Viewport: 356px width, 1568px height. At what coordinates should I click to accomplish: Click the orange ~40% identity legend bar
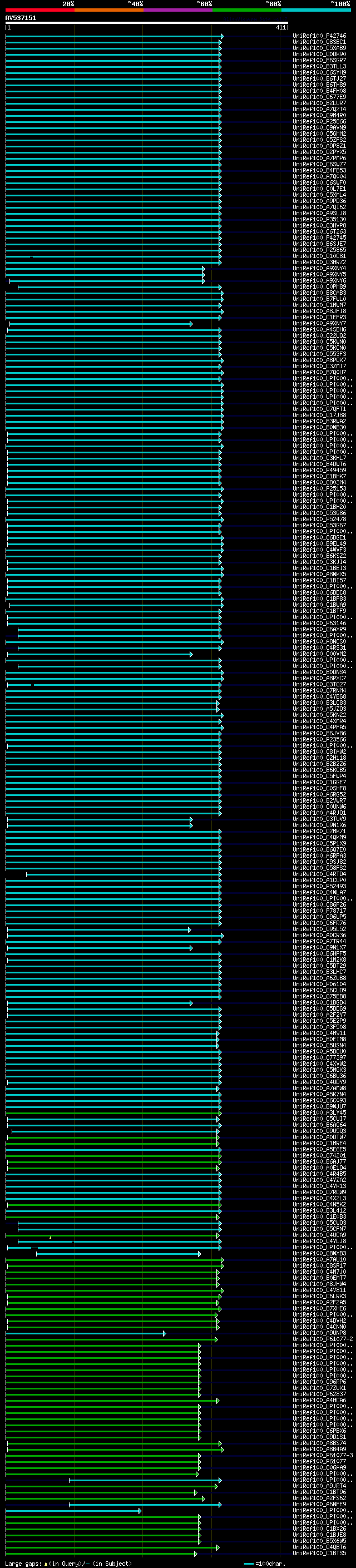click(109, 10)
